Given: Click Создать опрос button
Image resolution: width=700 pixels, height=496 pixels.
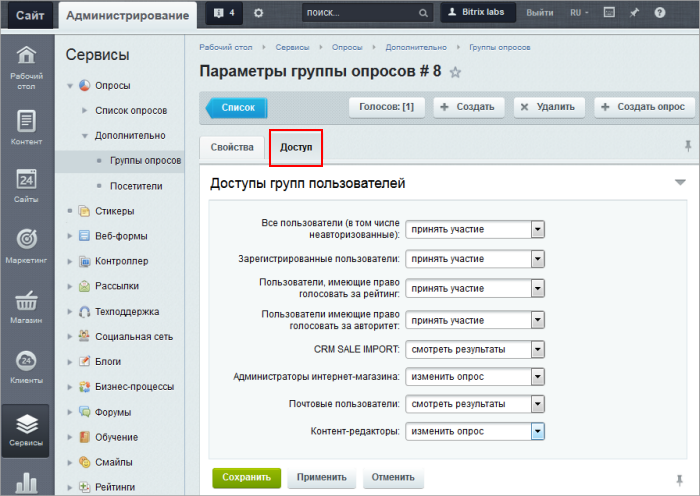Looking at the screenshot, I should point(644,107).
